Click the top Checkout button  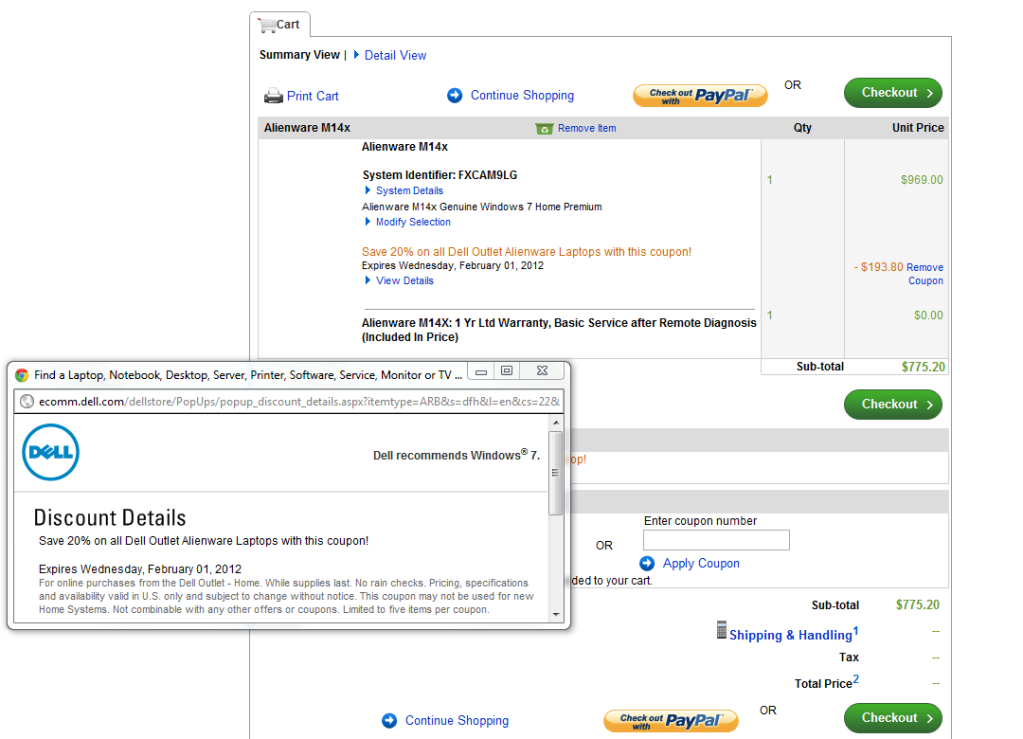[893, 93]
